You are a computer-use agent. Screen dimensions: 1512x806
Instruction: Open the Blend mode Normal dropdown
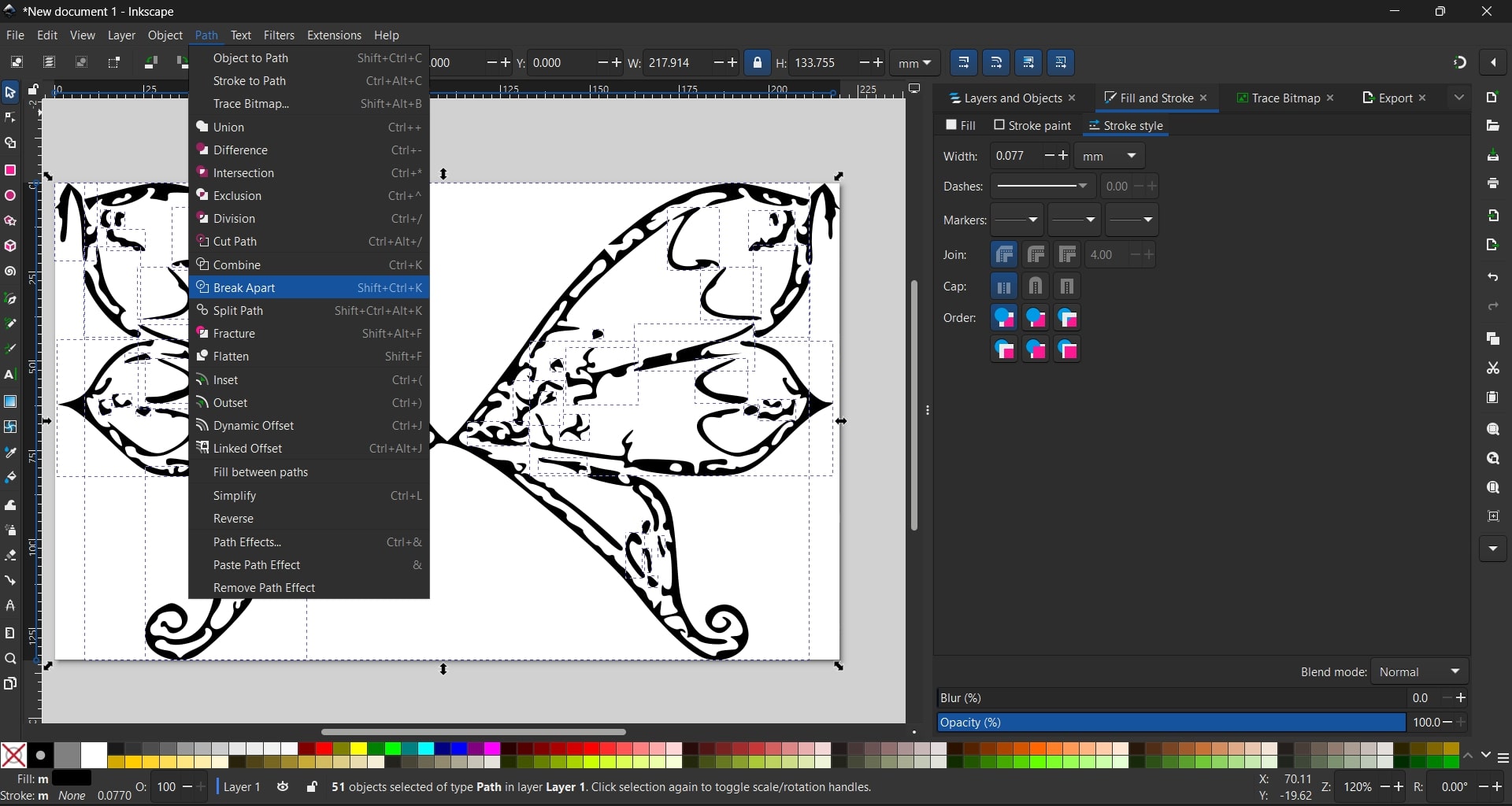click(1420, 671)
